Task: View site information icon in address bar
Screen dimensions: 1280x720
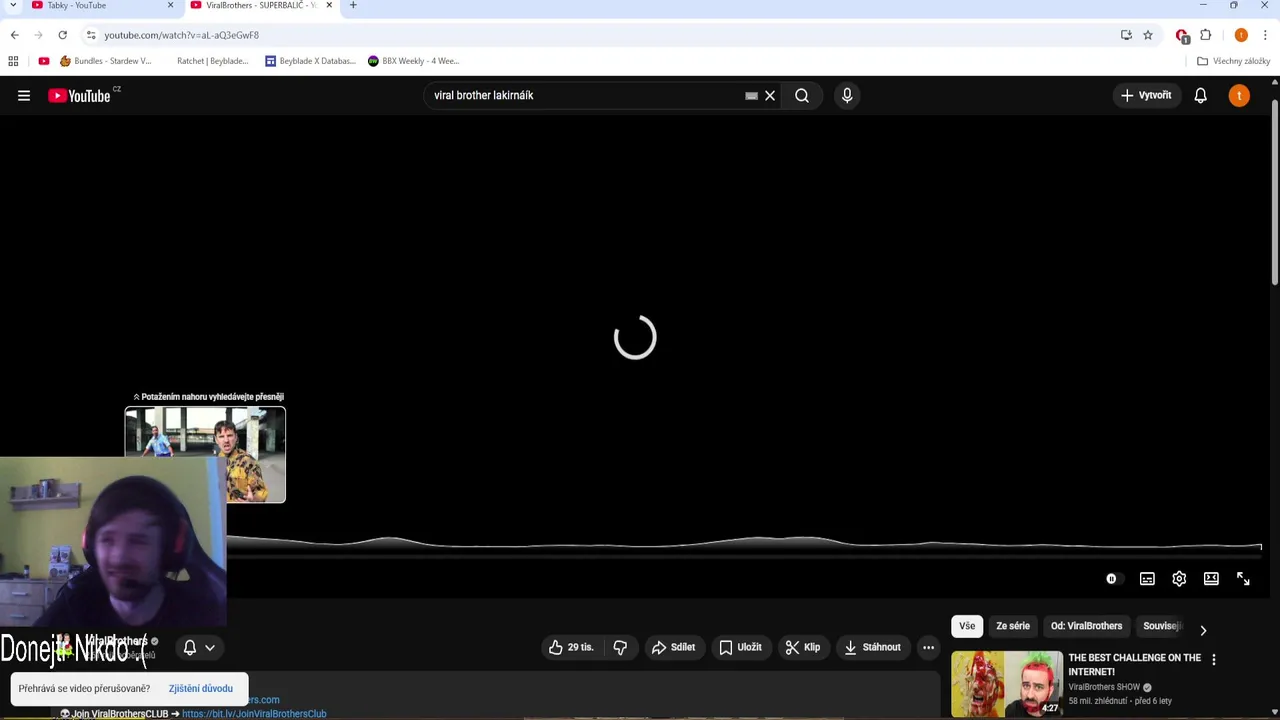Action: point(90,35)
